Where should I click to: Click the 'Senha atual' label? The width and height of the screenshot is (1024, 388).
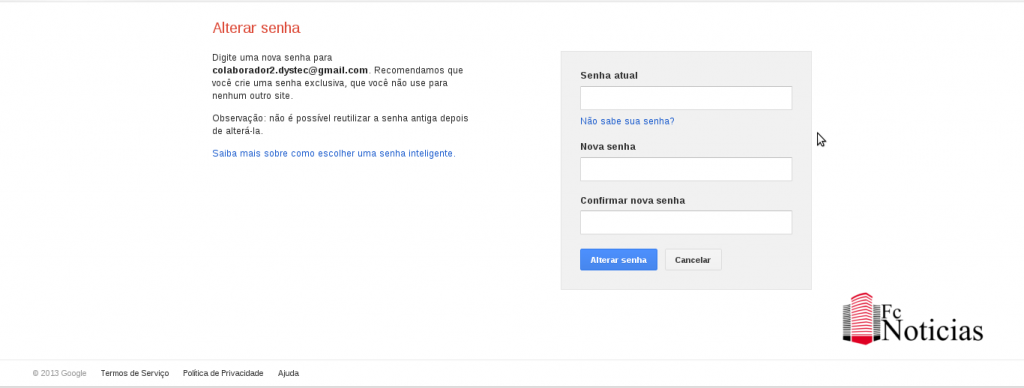(x=609, y=75)
